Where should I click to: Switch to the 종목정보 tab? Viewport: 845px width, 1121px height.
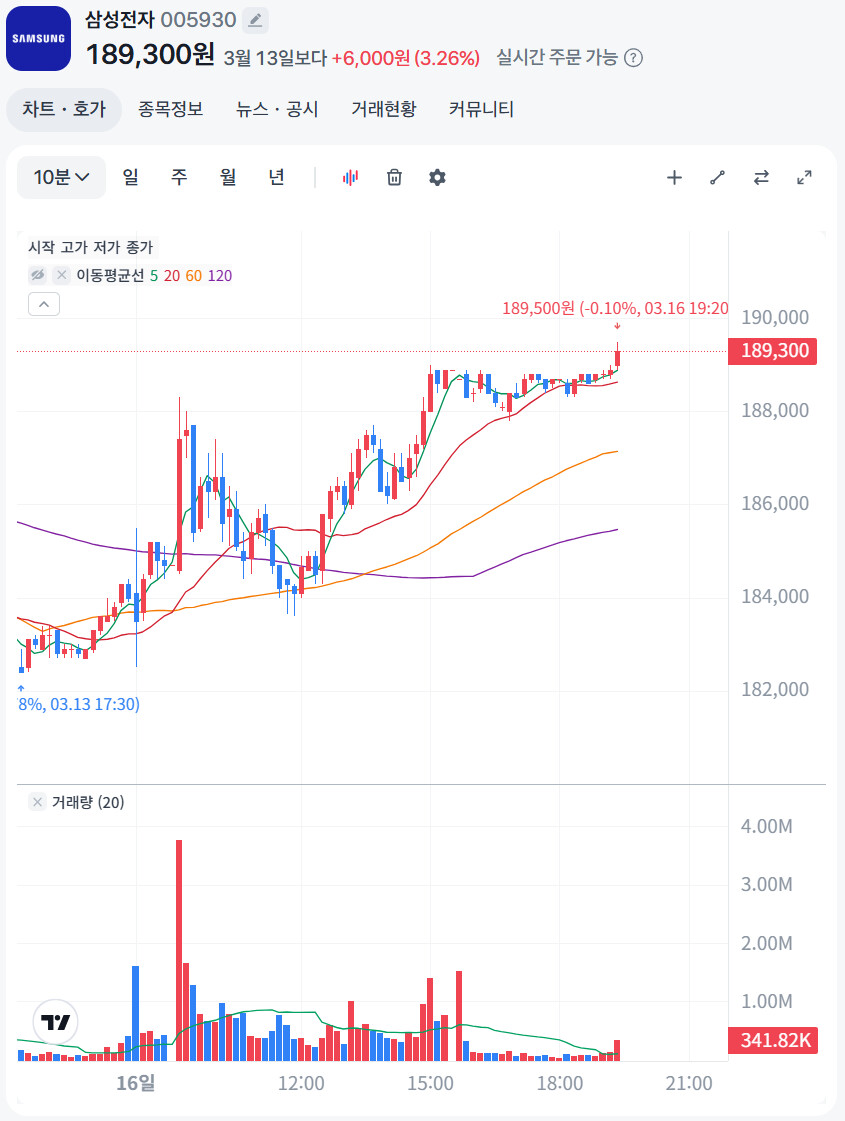tap(170, 109)
